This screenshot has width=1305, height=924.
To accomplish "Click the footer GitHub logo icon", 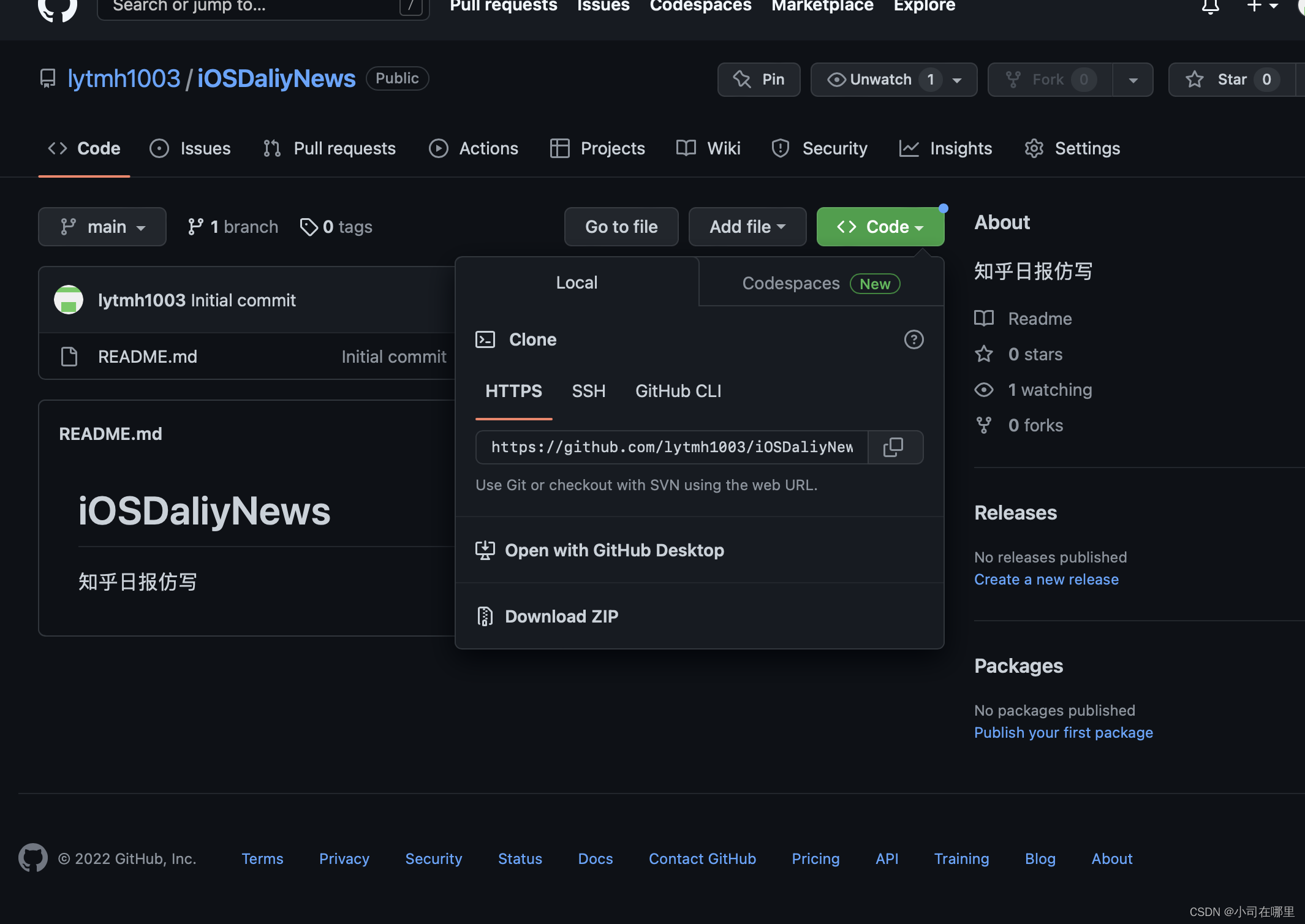I will pos(33,858).
